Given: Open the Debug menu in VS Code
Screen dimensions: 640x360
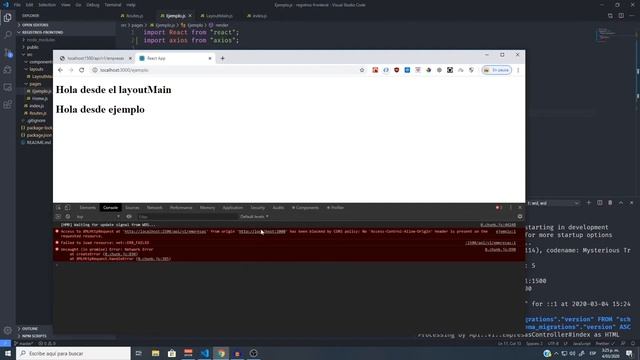Looking at the screenshot, I should [x=93, y=5].
